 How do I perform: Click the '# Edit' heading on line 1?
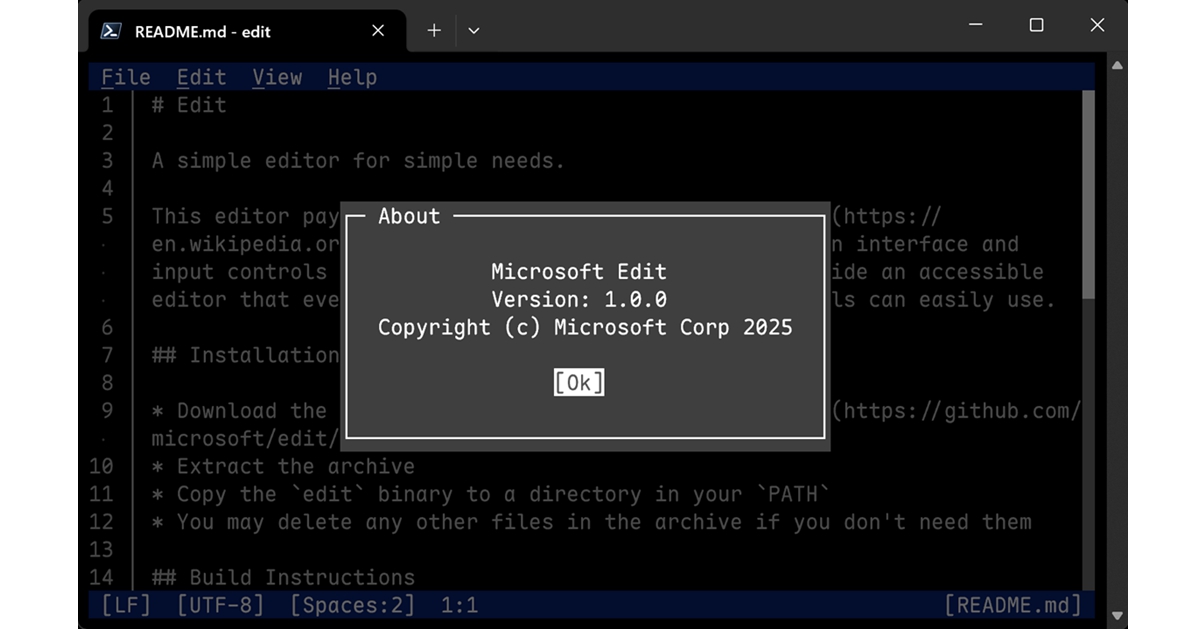coord(189,105)
